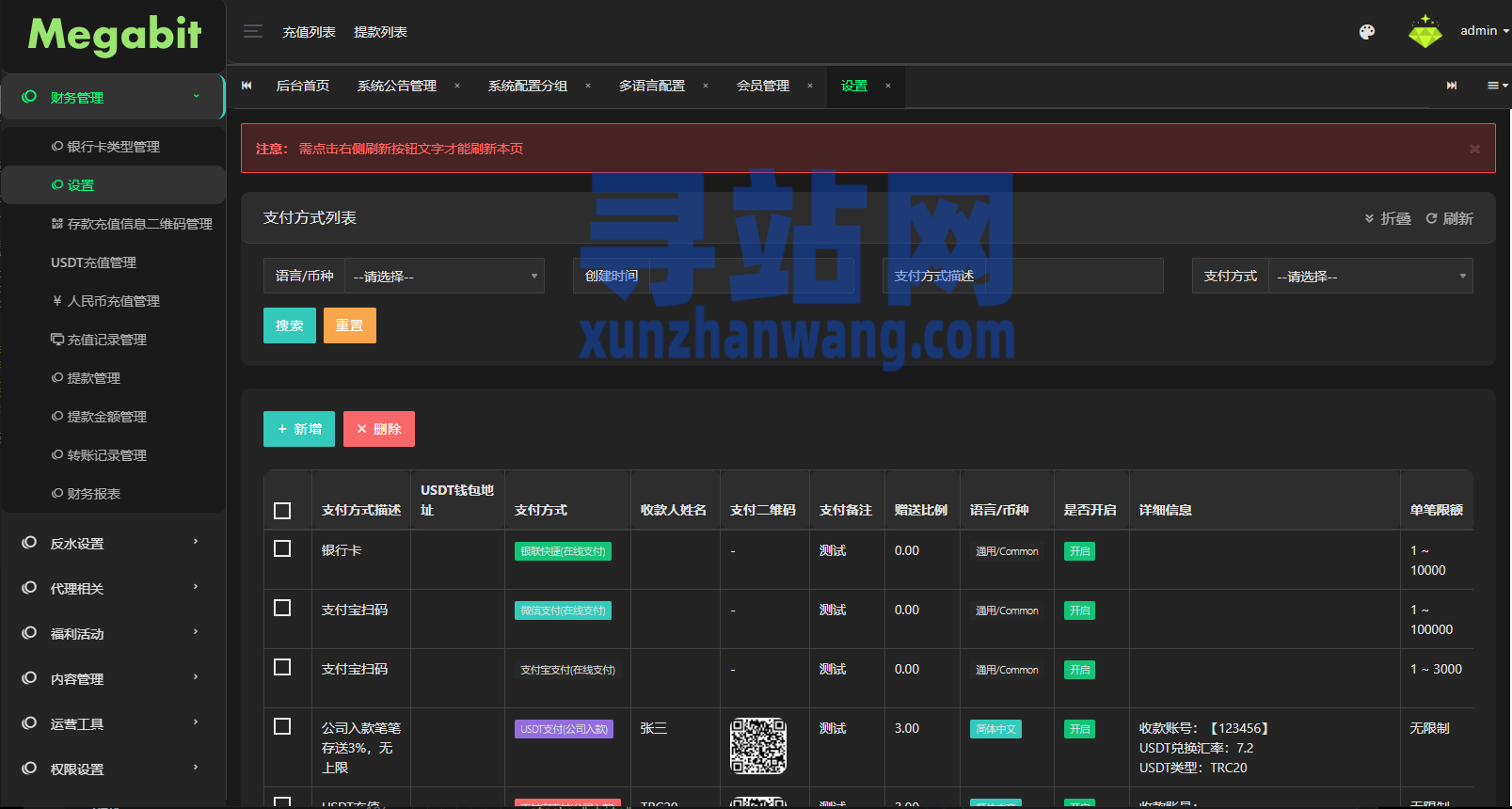1512x809 pixels.
Task: Open 提款管理 in sidebar
Action: (113, 378)
